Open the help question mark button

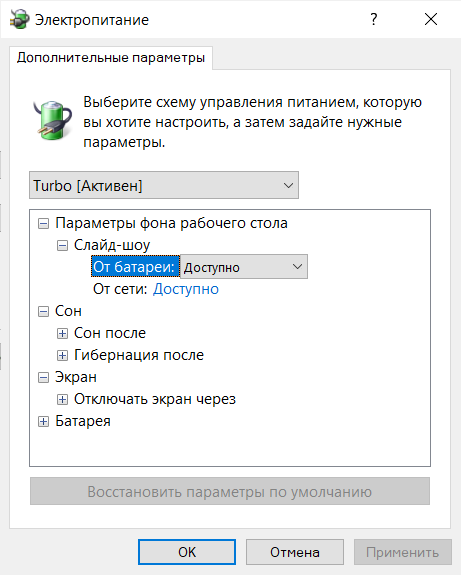coord(373,19)
